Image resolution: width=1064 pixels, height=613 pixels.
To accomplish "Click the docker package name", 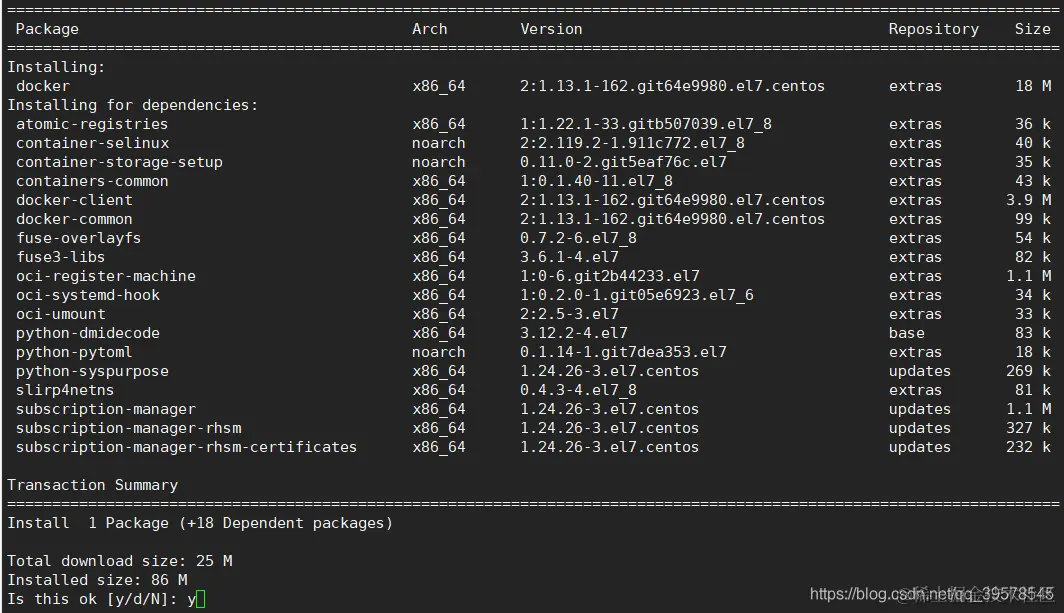I will click(43, 86).
